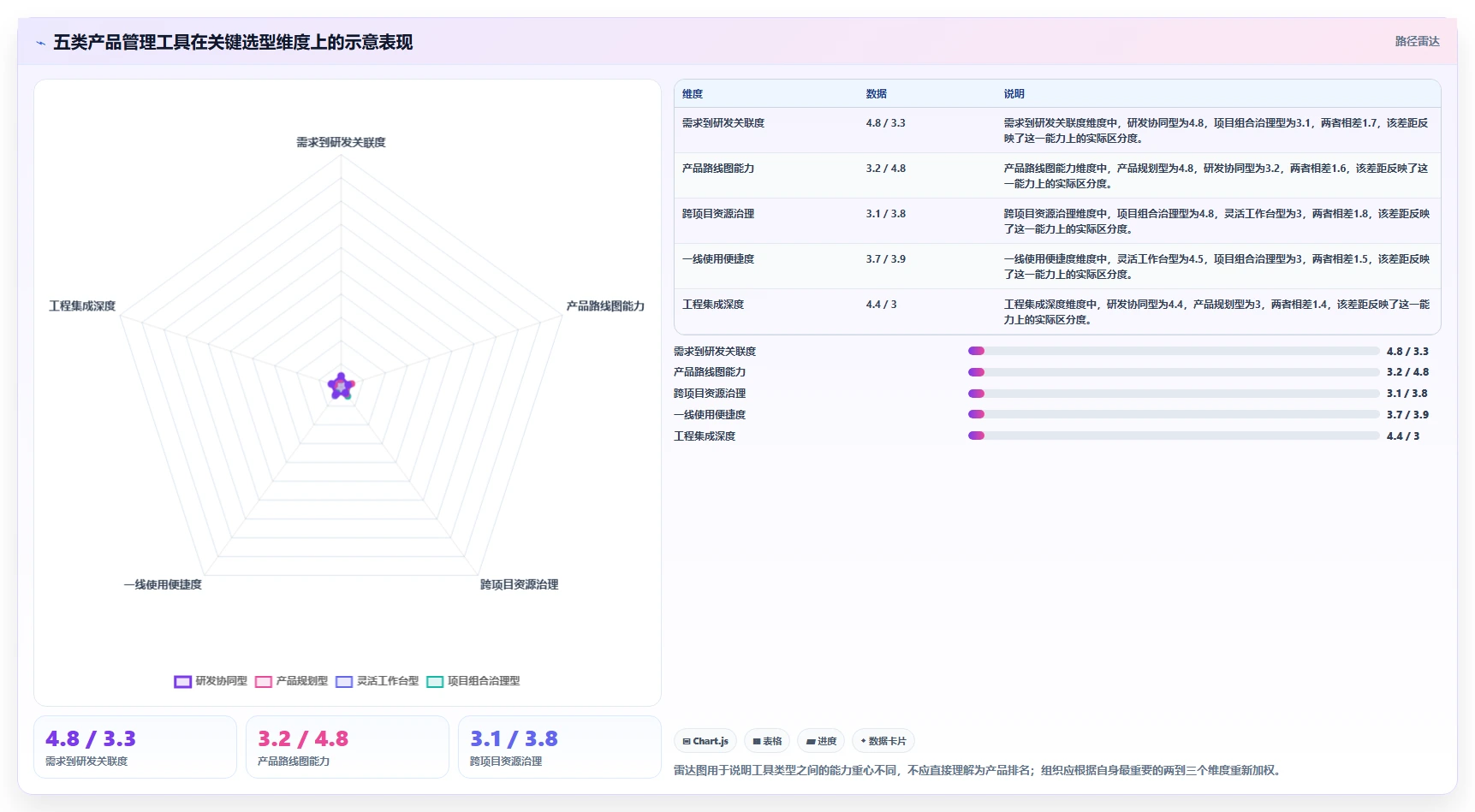Click the 表格 tag
The height and width of the screenshot is (812, 1475).
[x=767, y=741]
